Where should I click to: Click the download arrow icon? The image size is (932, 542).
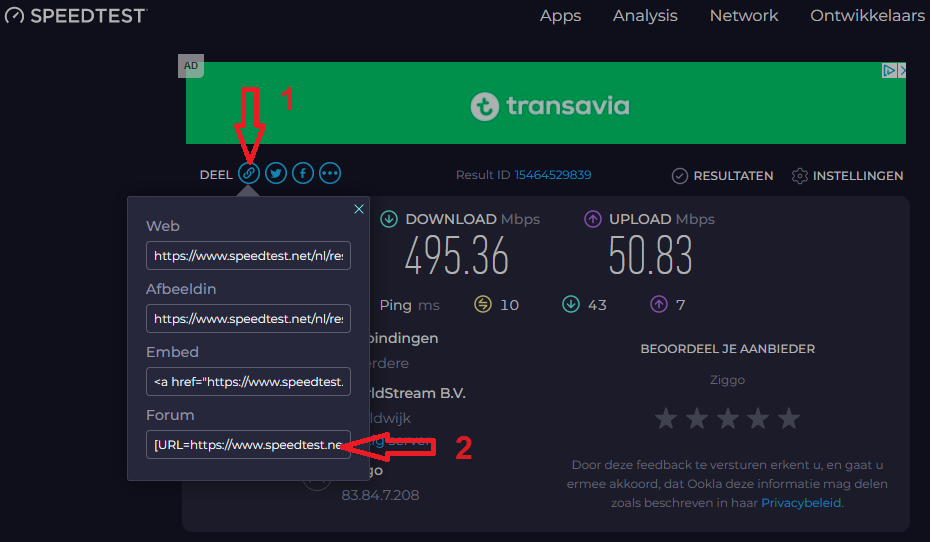click(389, 219)
